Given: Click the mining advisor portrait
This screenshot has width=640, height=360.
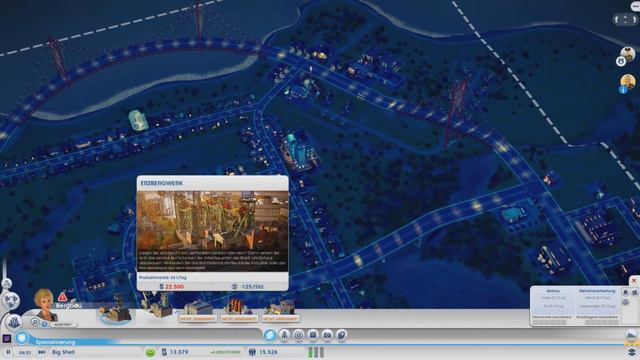Looking at the screenshot, I should (x=45, y=304).
